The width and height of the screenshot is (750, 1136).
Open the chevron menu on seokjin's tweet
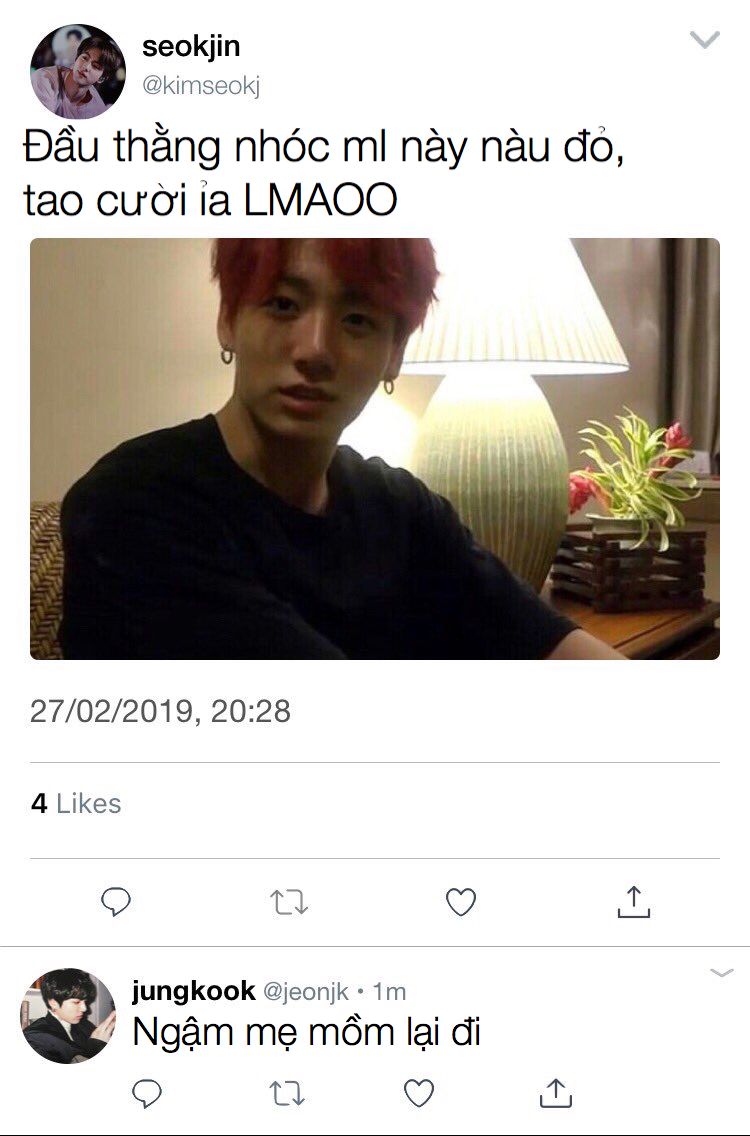click(x=704, y=40)
